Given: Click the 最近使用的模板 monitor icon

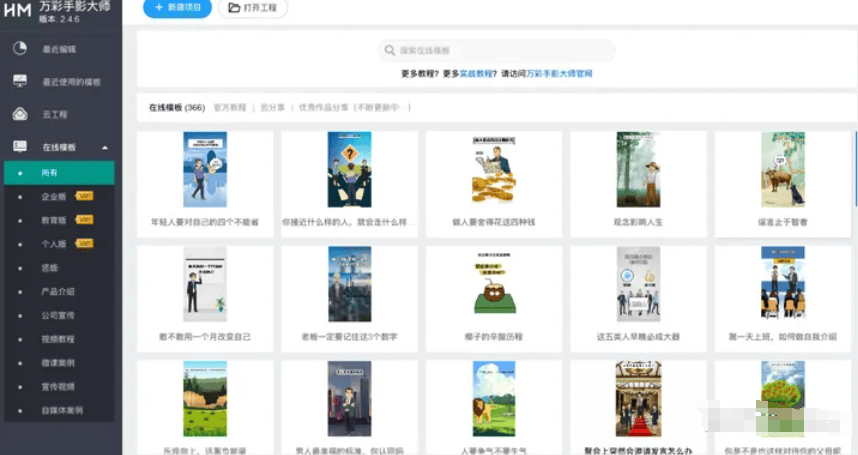Looking at the screenshot, I should (19, 81).
